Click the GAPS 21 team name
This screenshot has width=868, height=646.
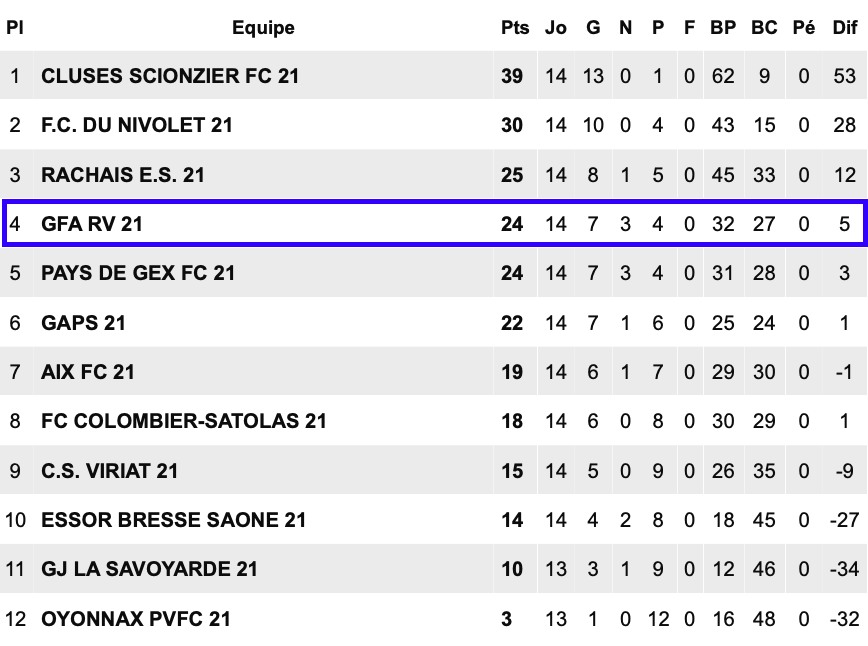point(83,323)
